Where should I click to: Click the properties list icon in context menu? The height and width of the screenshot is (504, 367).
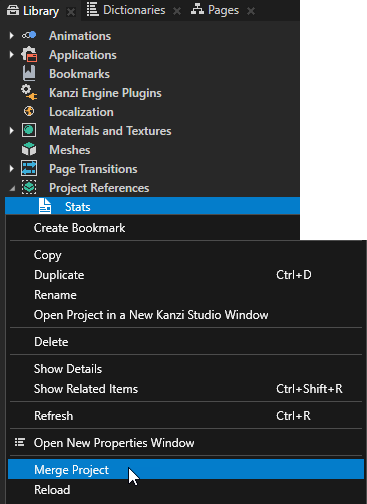coord(20,443)
